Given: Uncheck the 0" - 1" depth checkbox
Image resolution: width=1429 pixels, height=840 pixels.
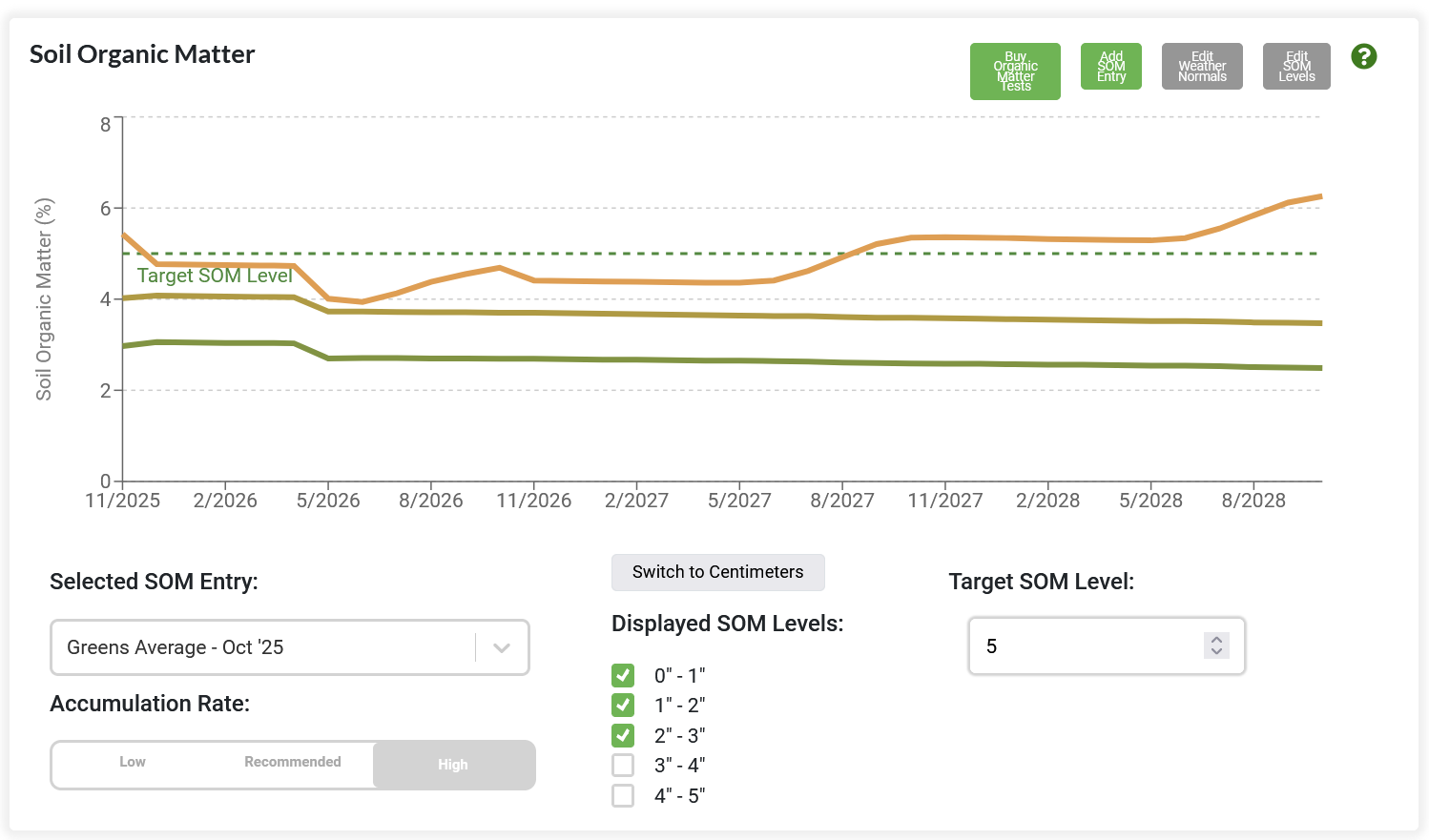Looking at the screenshot, I should tap(623, 675).
